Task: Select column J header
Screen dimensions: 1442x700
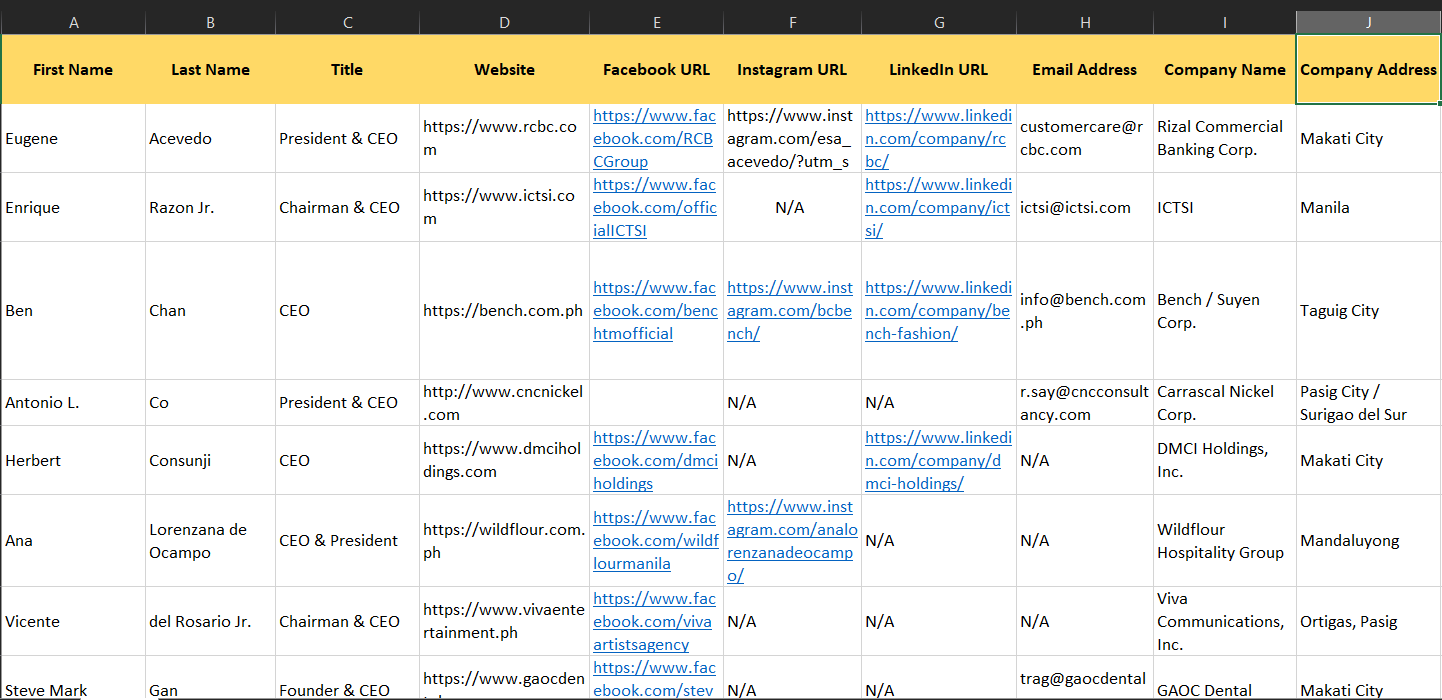Action: point(1368,22)
